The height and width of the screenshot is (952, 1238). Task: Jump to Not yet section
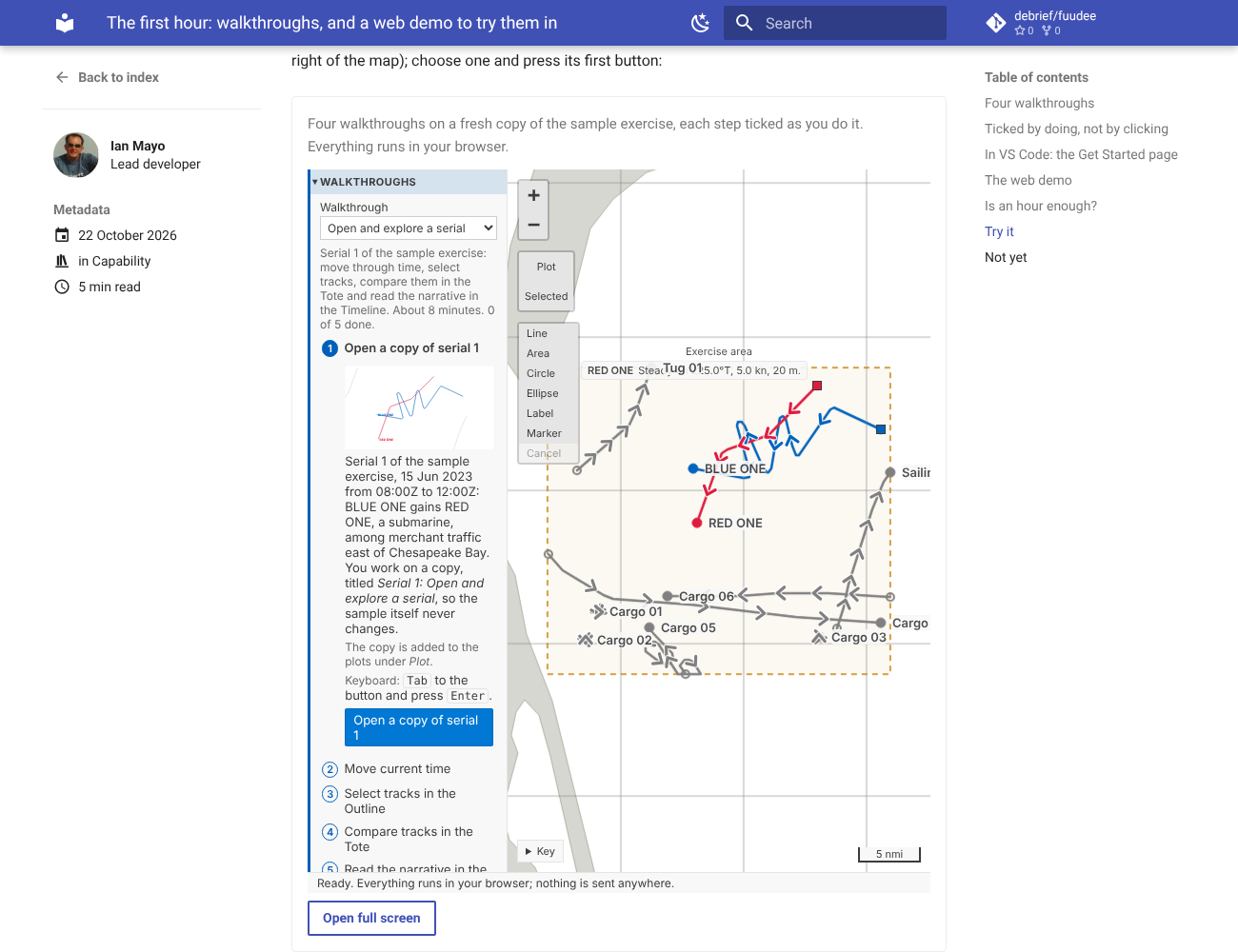click(x=1006, y=257)
